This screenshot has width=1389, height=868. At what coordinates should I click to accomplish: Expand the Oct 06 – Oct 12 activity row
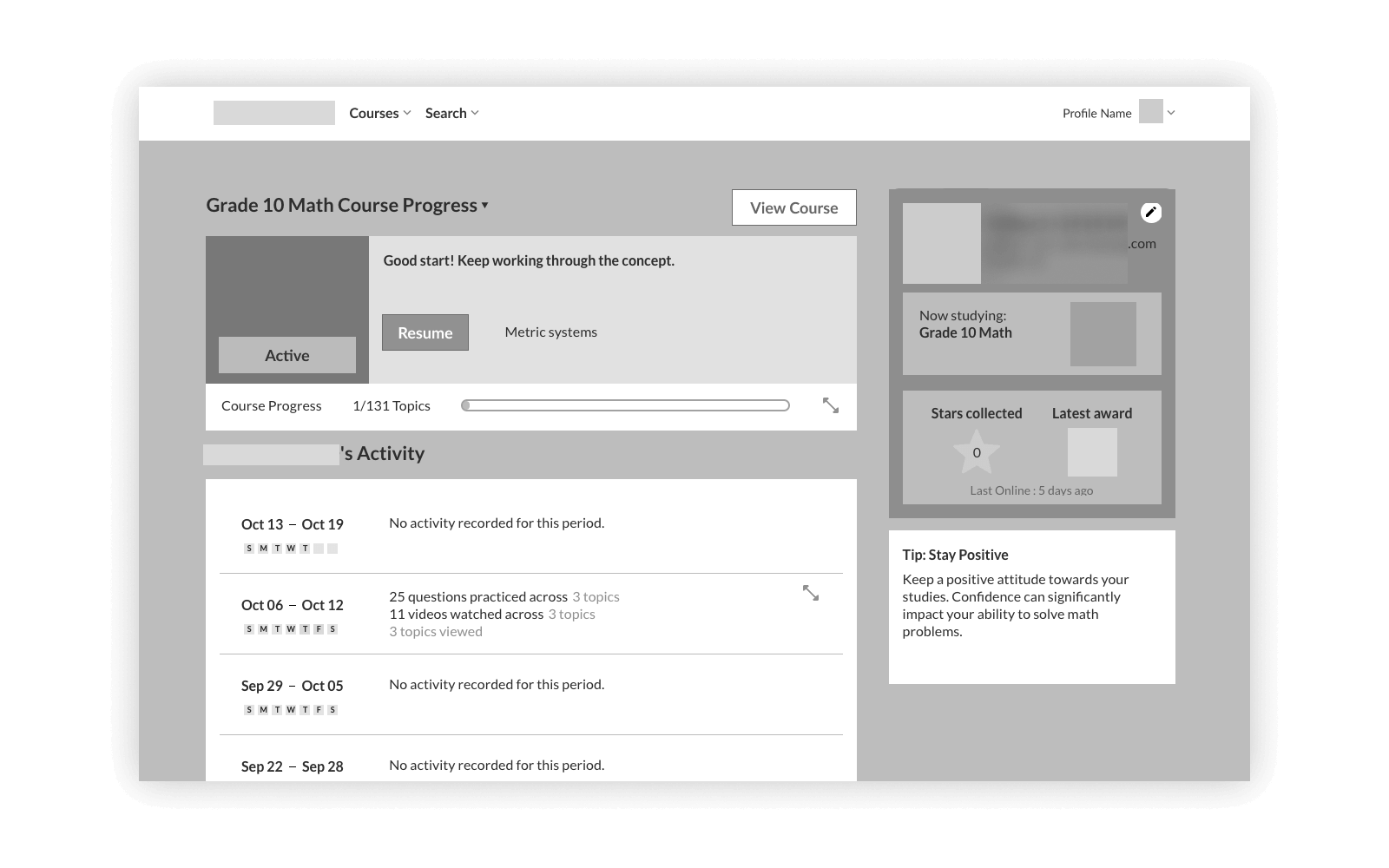[x=810, y=593]
